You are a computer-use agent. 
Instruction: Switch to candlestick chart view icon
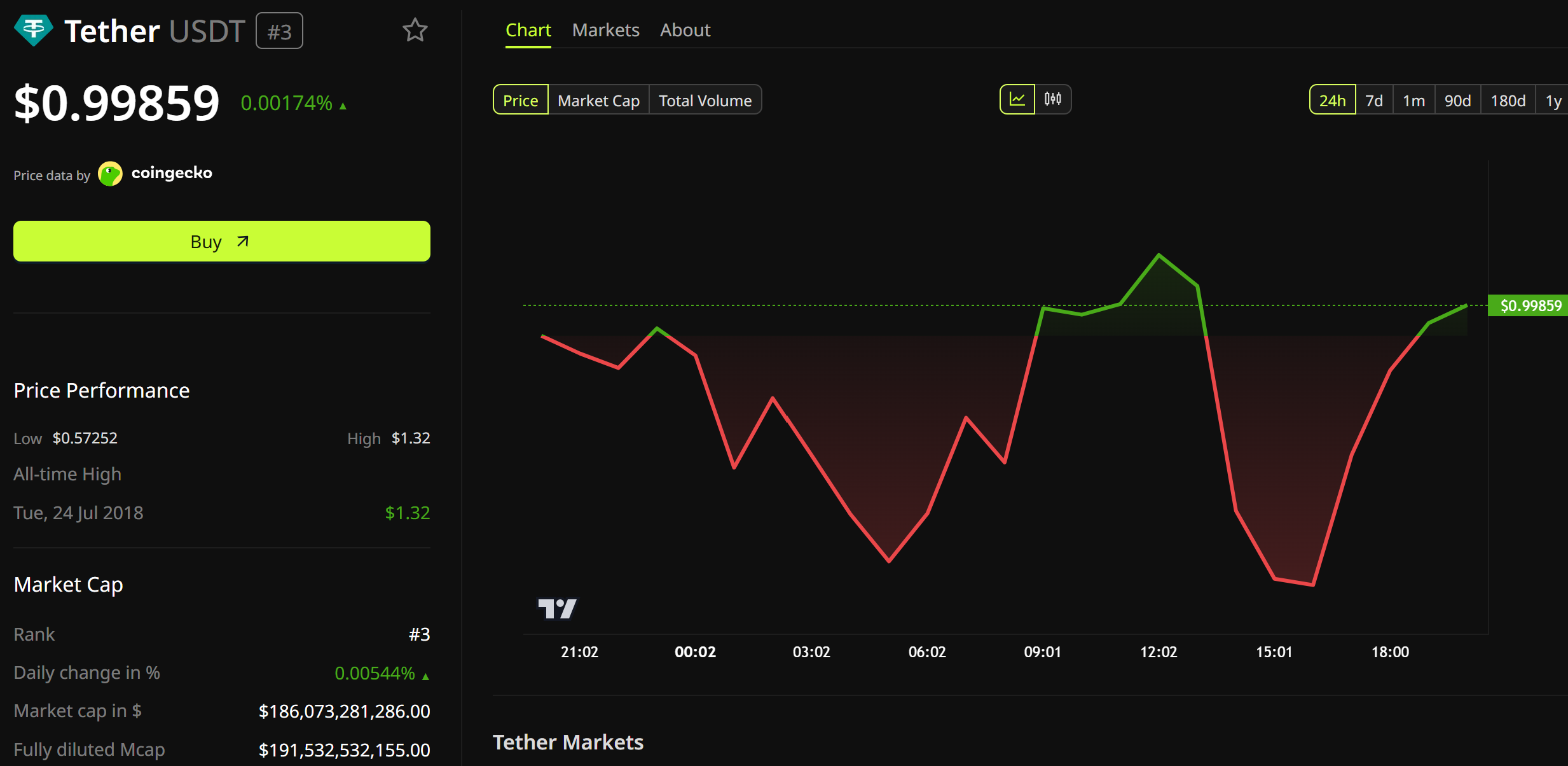(x=1053, y=99)
